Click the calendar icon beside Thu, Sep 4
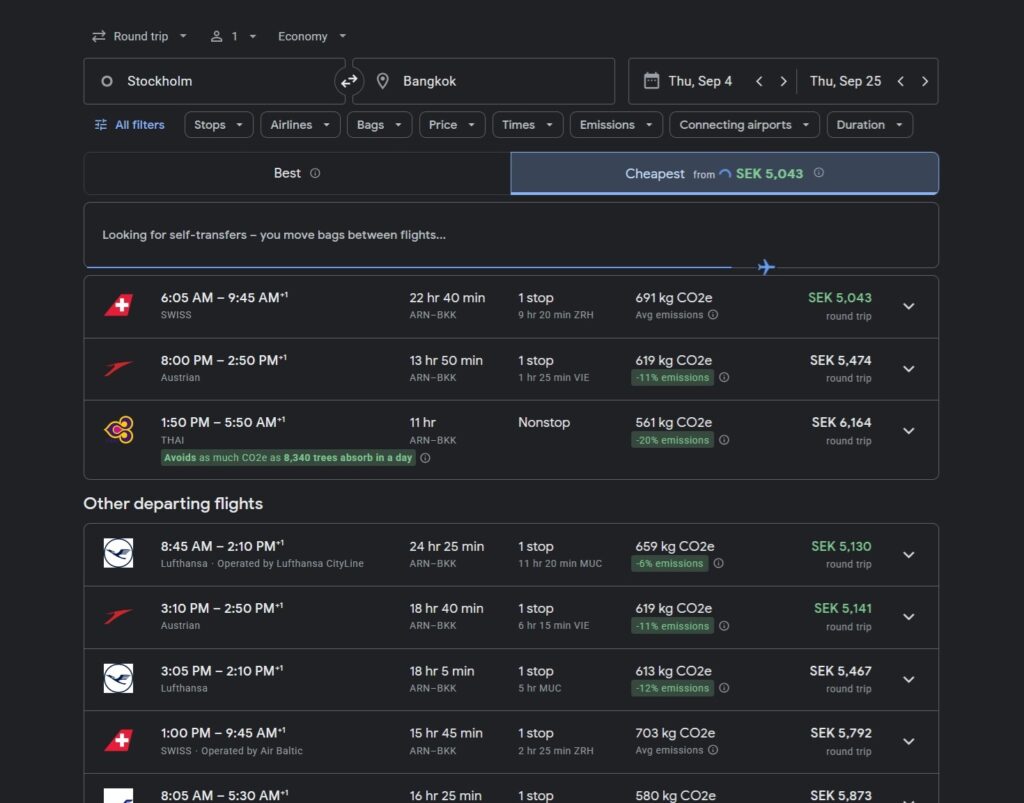The height and width of the screenshot is (803, 1024). (x=651, y=81)
